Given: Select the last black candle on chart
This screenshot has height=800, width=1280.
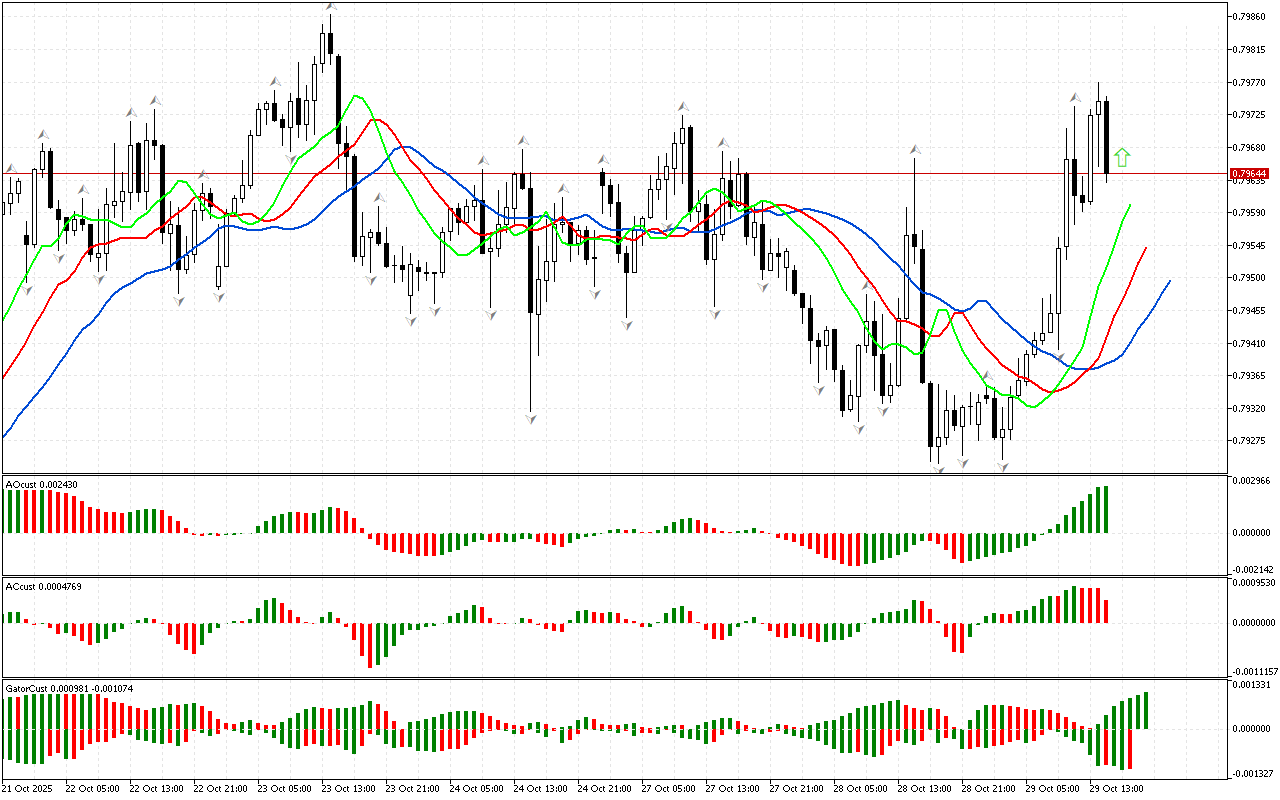Looking at the screenshot, I should [x=1106, y=137].
